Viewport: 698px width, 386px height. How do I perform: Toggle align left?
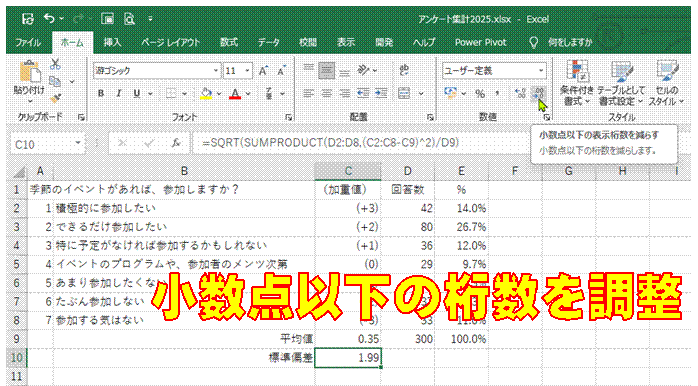tap(308, 93)
